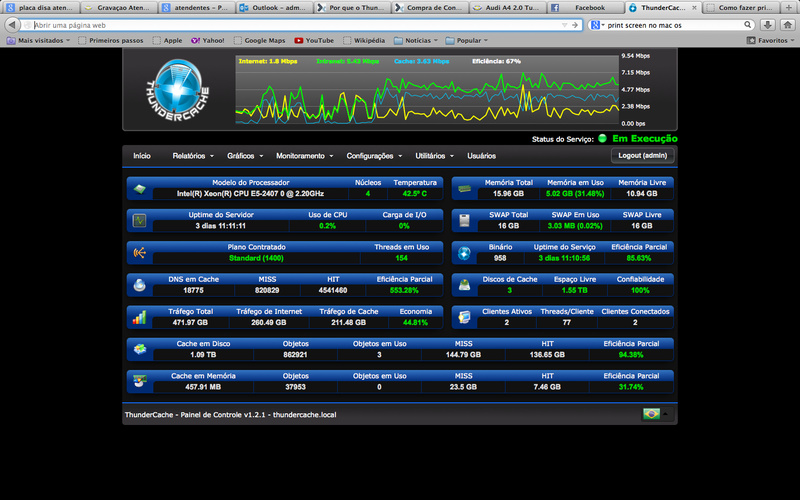The width and height of the screenshot is (800, 500).
Task: Click the SWAP disk icon
Action: tap(464, 220)
